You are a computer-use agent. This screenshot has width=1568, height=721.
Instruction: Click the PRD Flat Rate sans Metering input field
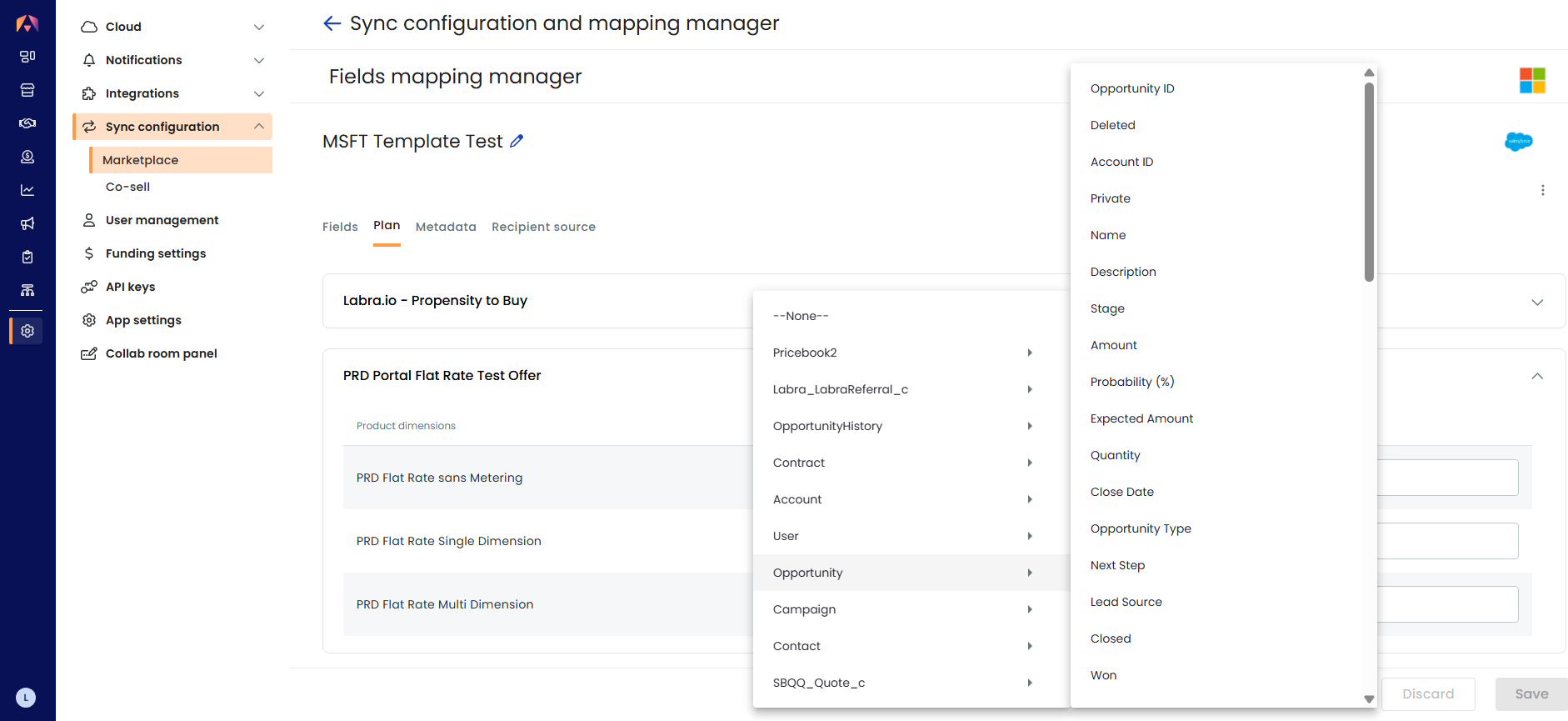coord(1447,478)
